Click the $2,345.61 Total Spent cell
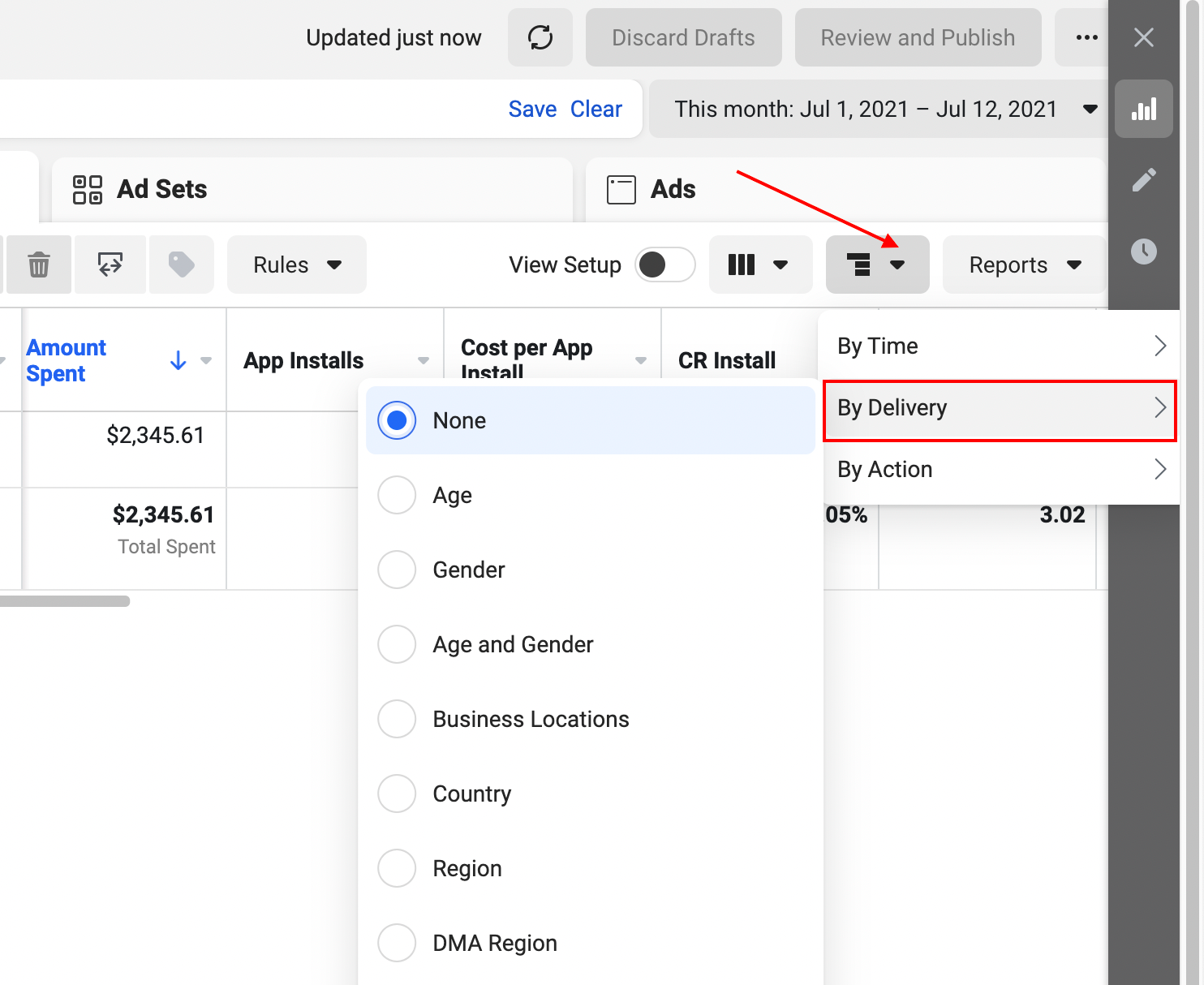 124,539
